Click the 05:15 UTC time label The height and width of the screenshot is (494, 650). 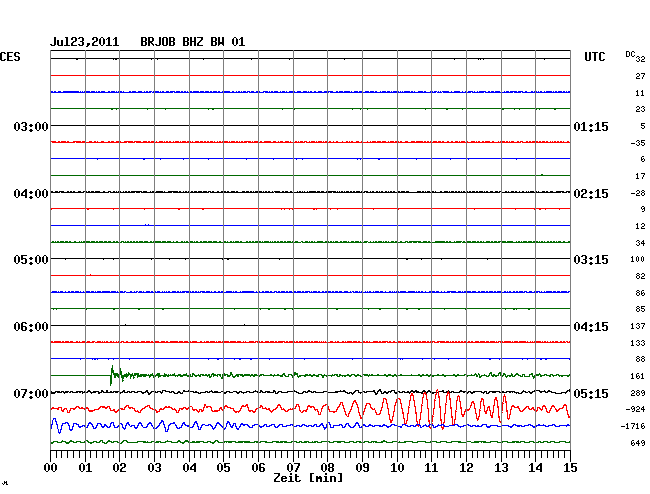tap(591, 393)
